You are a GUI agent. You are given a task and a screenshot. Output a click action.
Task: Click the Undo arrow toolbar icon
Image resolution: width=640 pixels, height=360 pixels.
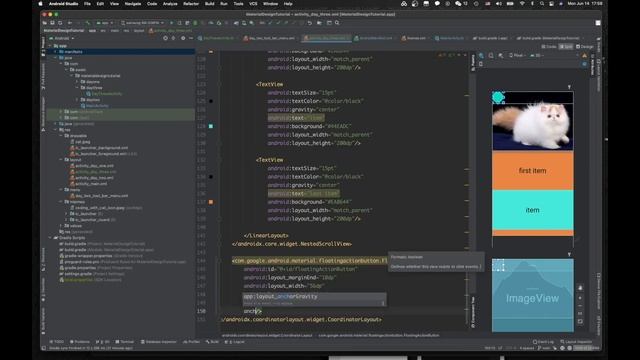point(310,23)
